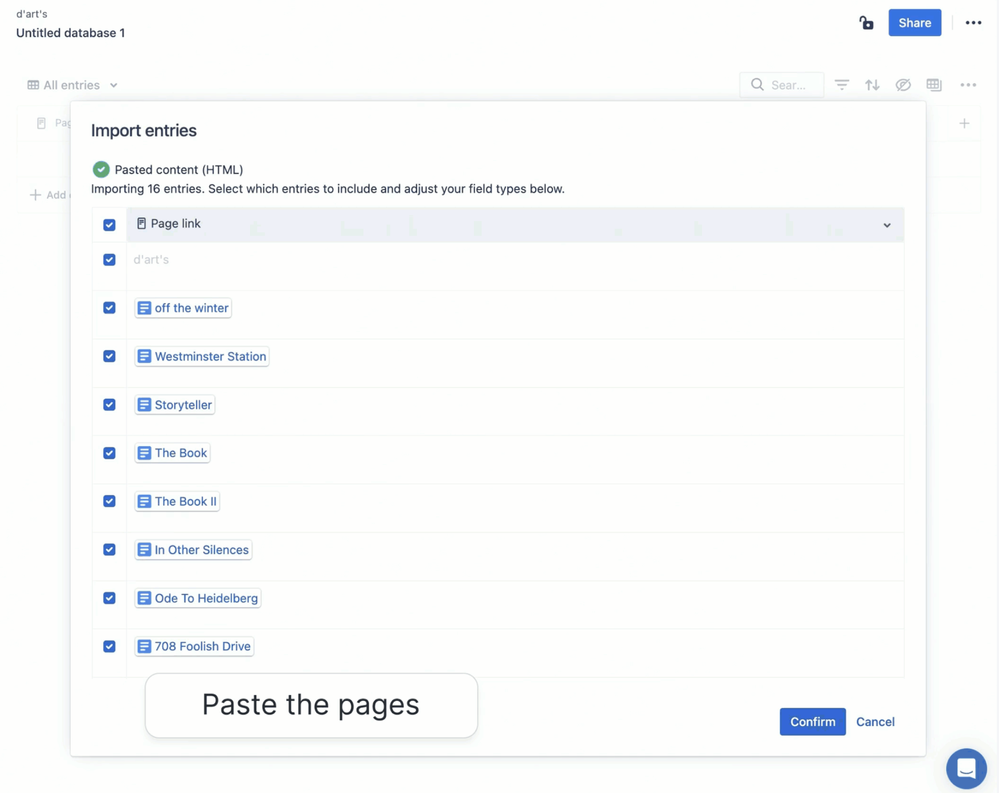The image size is (999, 793).
Task: Click the Add entry row behind dialog
Action: coord(48,195)
